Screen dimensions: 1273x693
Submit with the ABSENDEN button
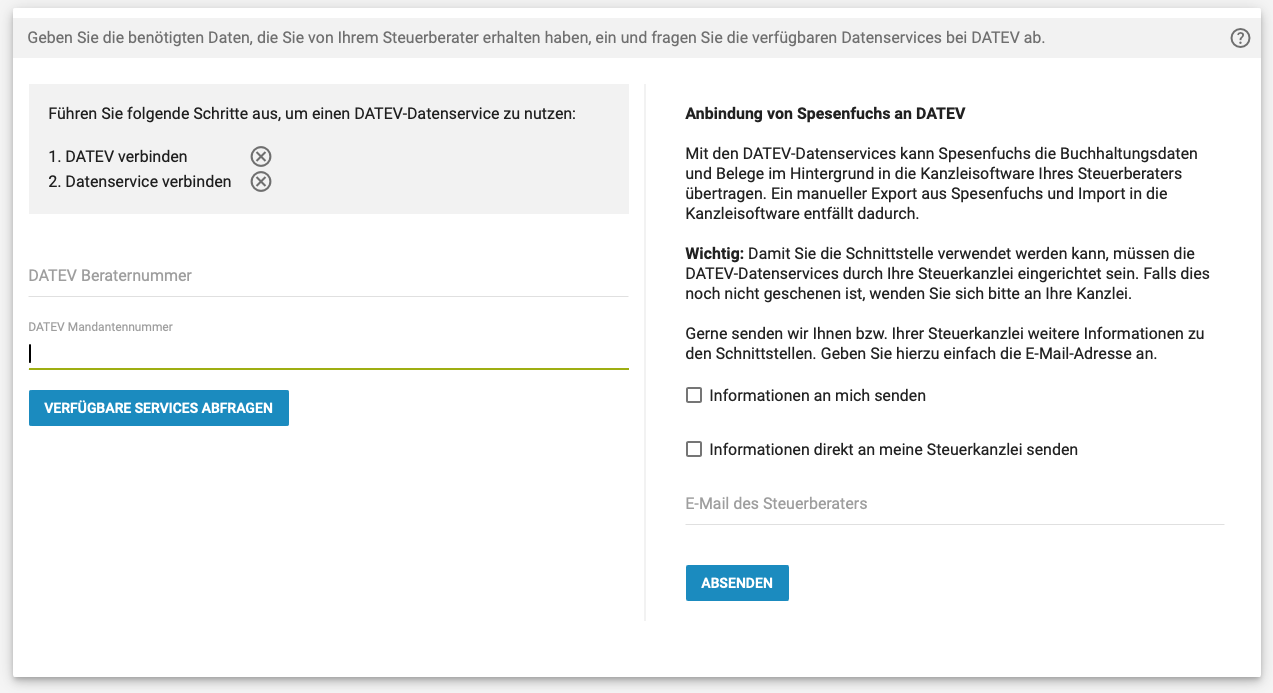[737, 583]
